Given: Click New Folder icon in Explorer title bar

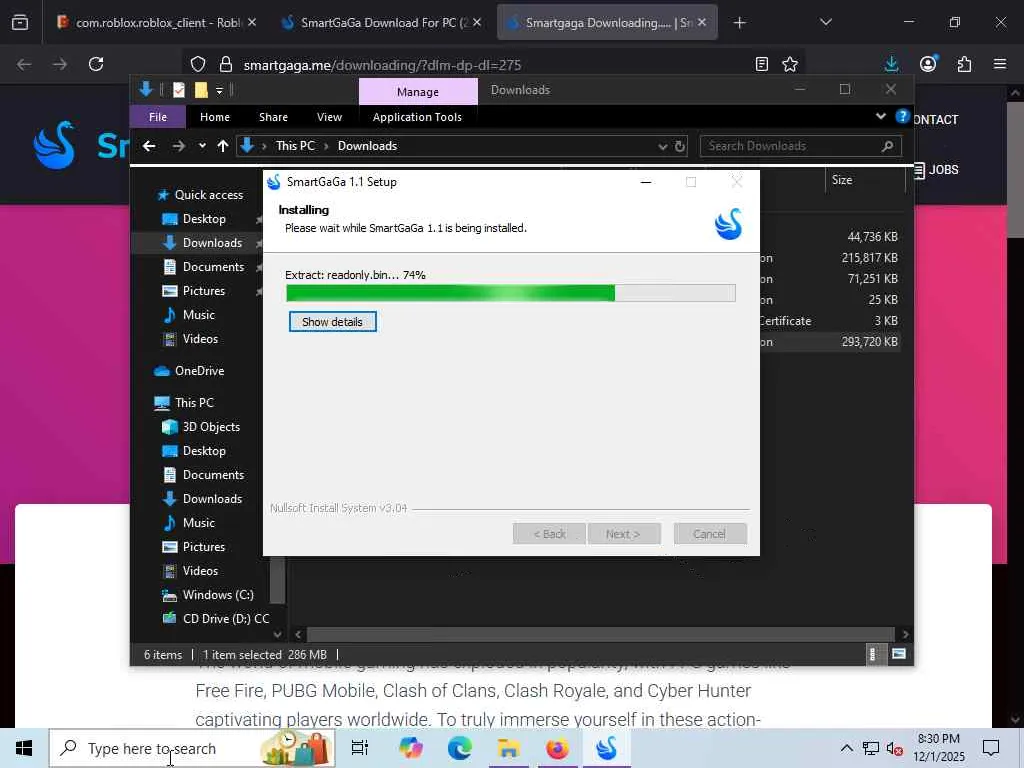Looking at the screenshot, I should click(201, 90).
